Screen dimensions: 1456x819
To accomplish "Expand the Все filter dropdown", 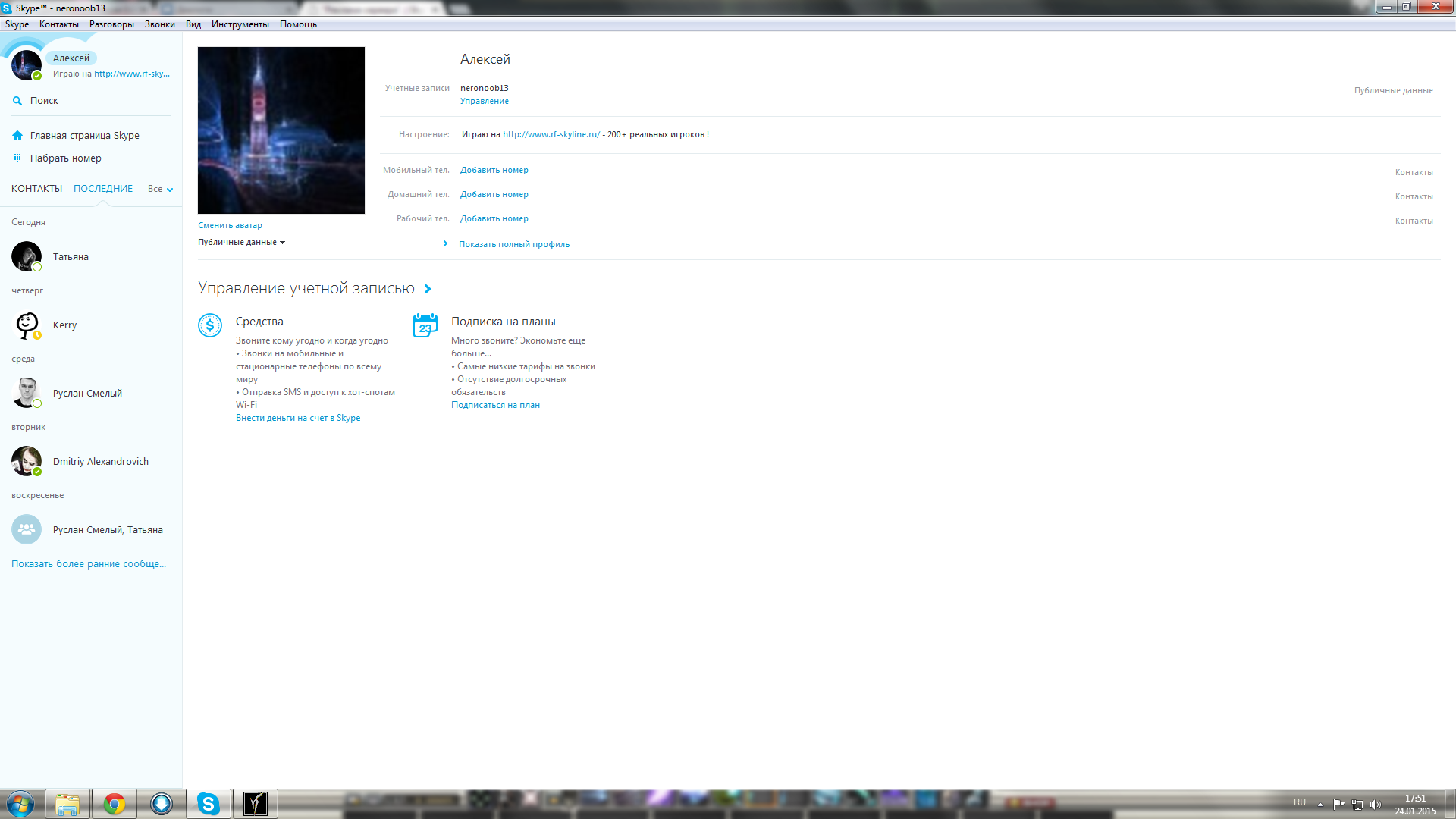I will coord(160,189).
